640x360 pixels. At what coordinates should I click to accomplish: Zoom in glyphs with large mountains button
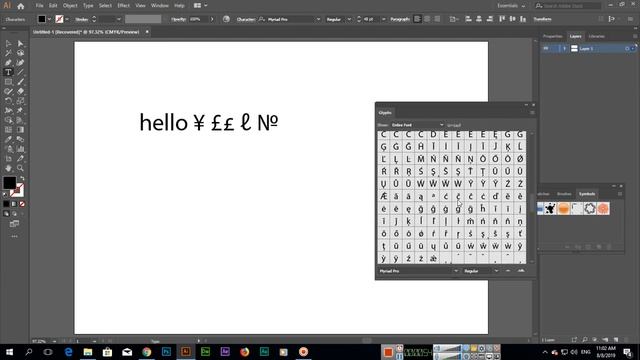(x=521, y=271)
